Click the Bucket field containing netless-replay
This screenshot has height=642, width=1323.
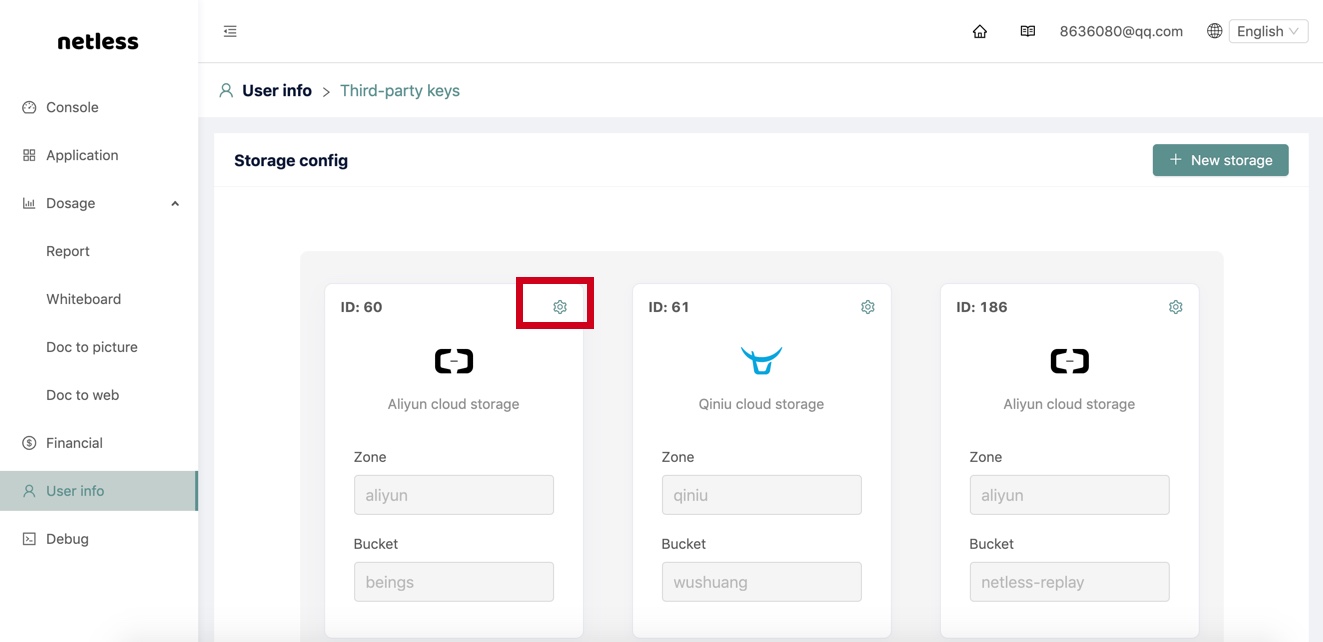[1070, 582]
